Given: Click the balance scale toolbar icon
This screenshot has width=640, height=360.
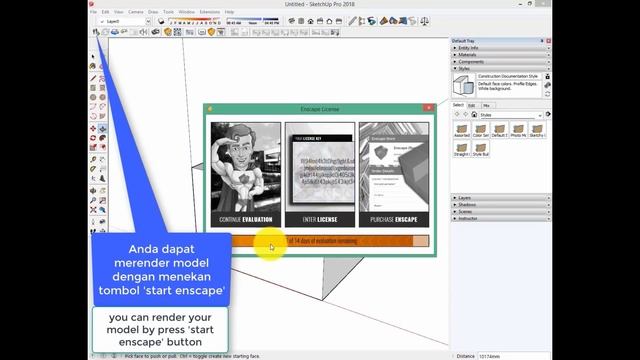Looking at the screenshot, I should click(424, 21).
